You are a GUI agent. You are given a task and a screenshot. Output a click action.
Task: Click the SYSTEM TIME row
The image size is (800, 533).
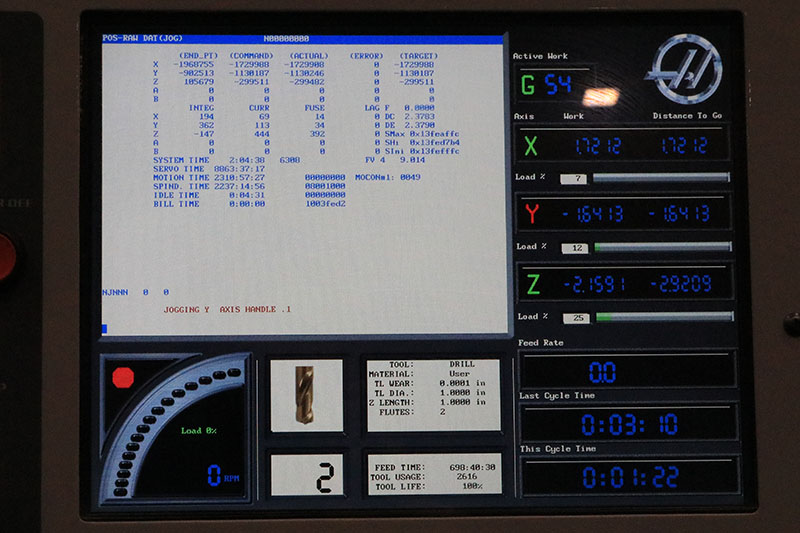[x=227, y=160]
